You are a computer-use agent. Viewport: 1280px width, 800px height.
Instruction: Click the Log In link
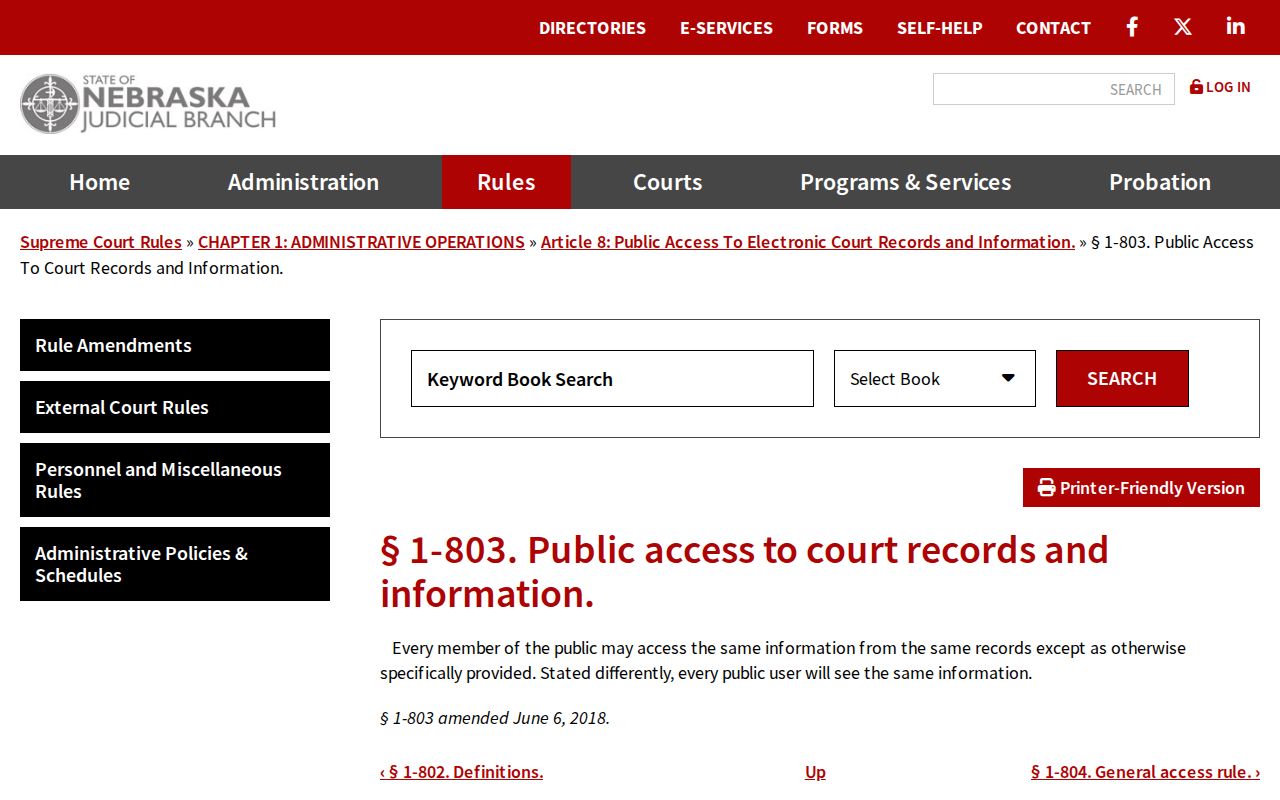coord(1220,87)
